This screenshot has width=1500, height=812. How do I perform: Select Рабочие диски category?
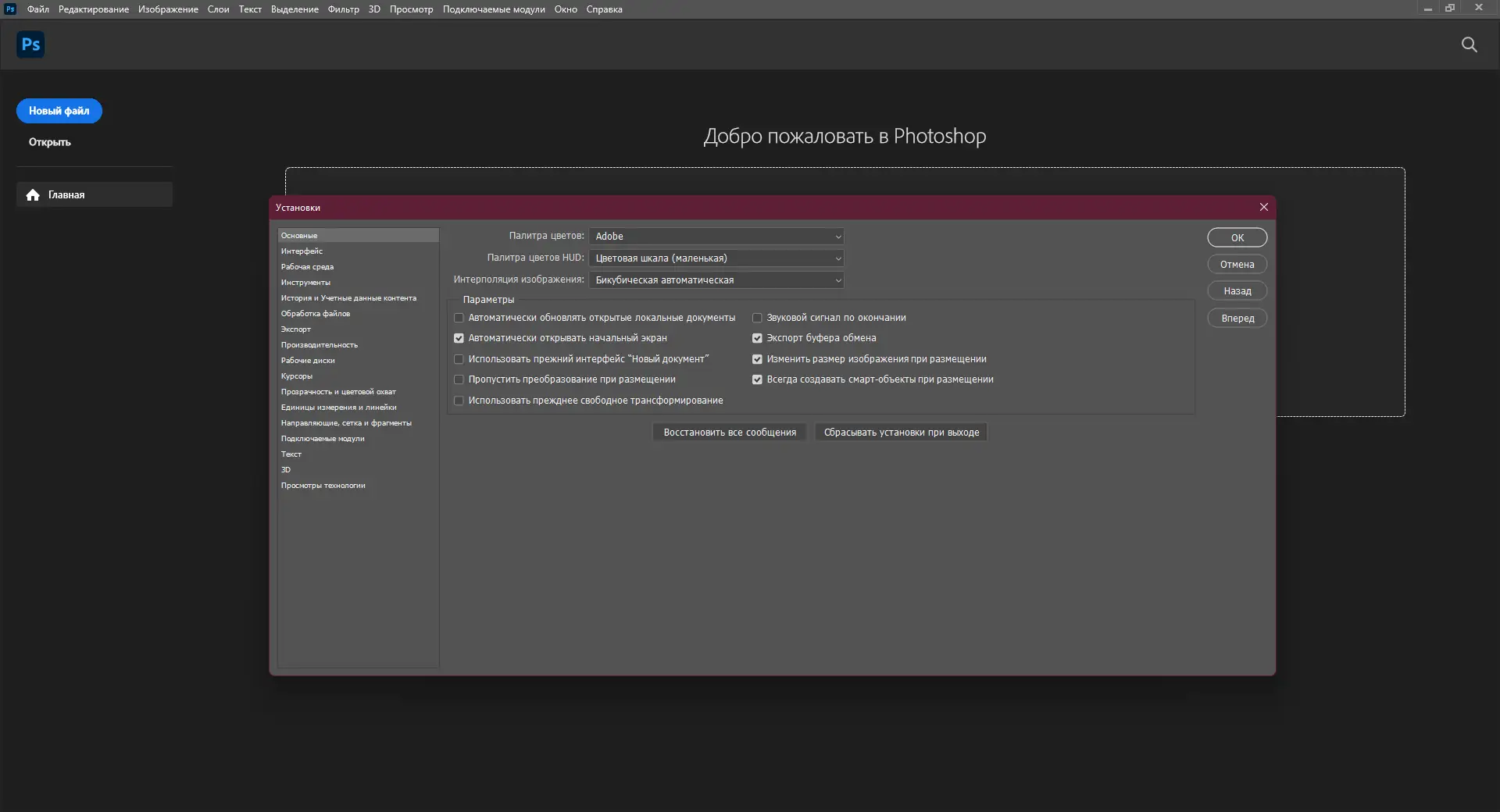pos(358,360)
